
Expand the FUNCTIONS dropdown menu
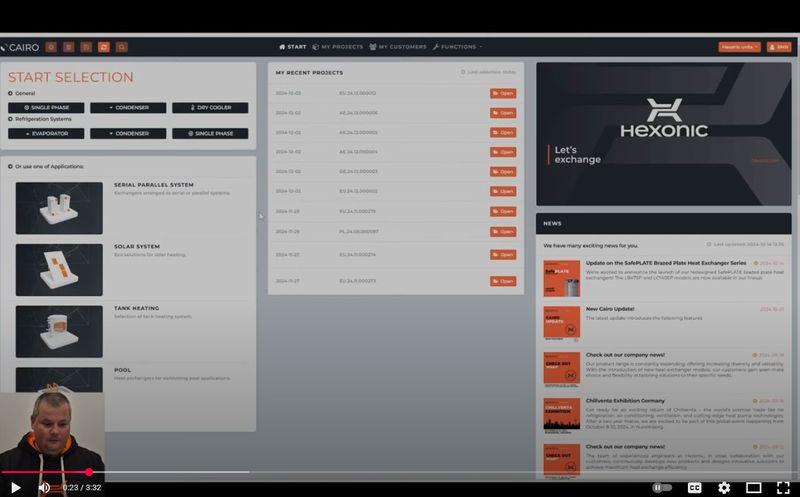coord(457,47)
